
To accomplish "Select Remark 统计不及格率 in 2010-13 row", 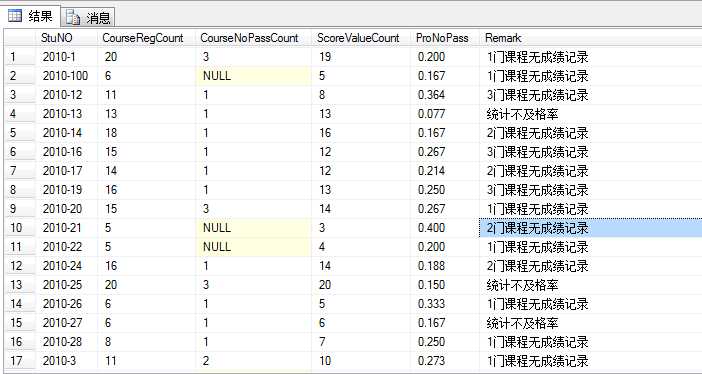I will [x=591, y=114].
